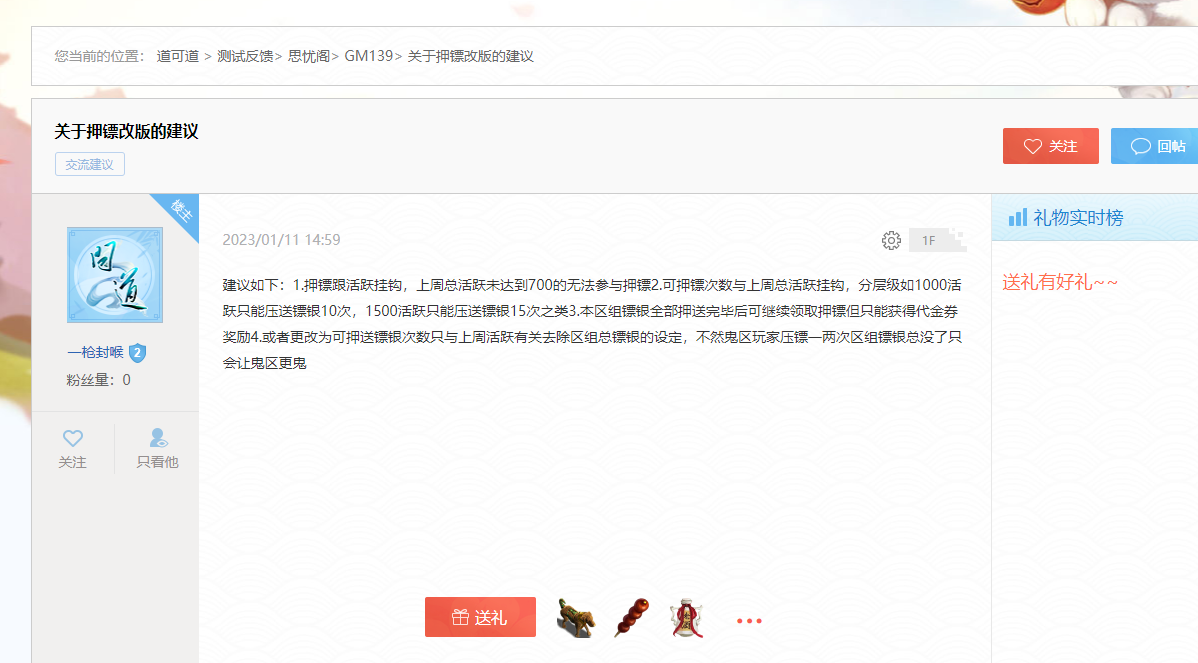Click the red 送礼 gift button
Screen dimensions: 1198x663
click(x=481, y=617)
